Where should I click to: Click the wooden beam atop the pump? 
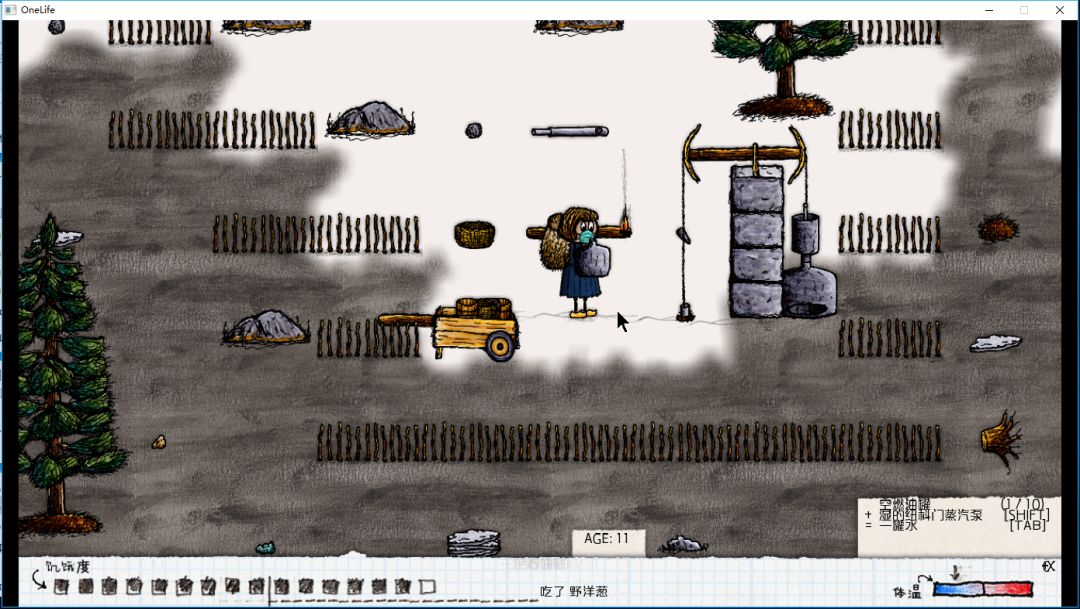(745, 154)
